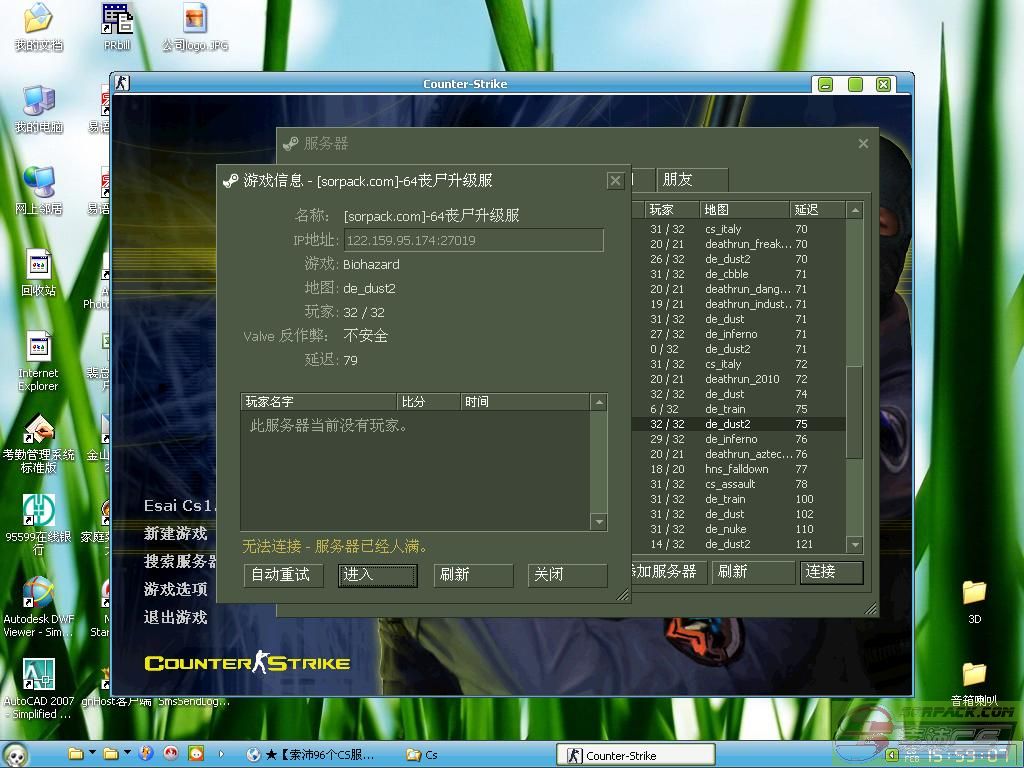Open 我的电脑 desktop icon
Screen dimensions: 1024x768
(38, 103)
